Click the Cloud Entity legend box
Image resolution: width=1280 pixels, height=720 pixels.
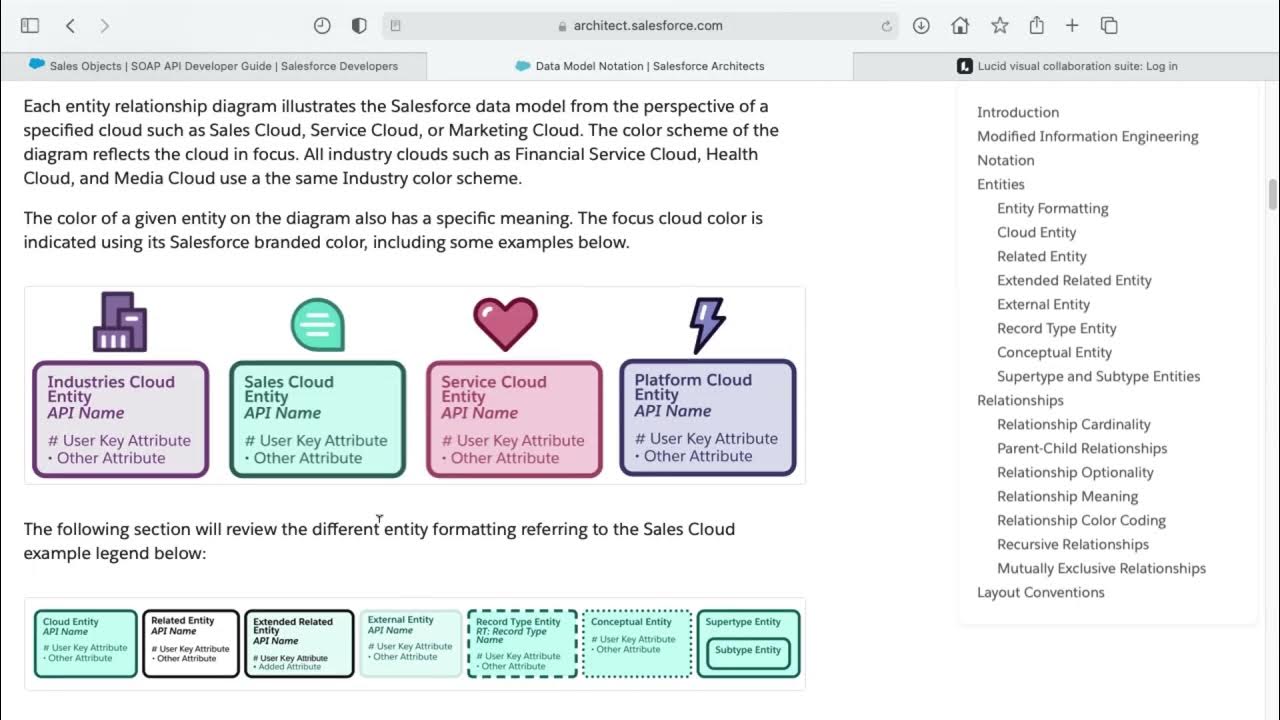pyautogui.click(x=85, y=643)
